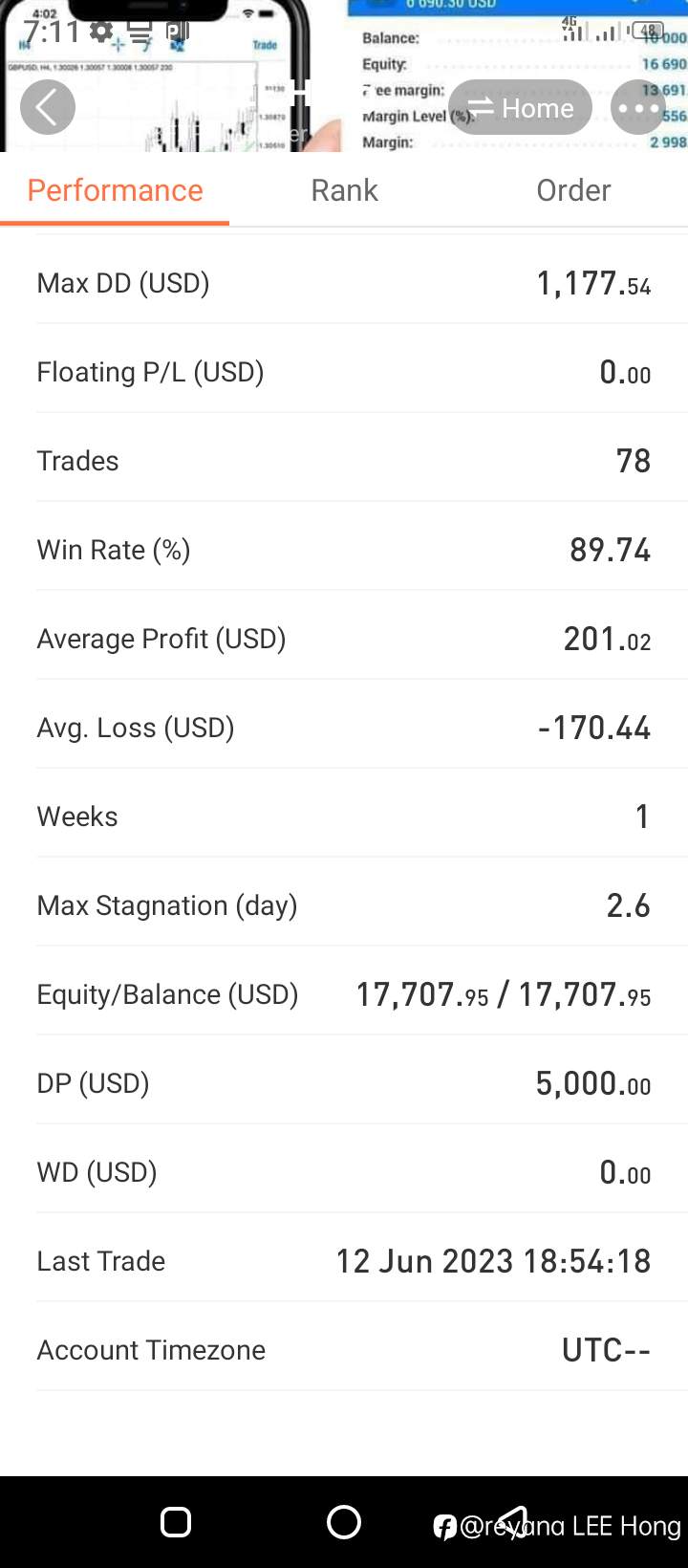
Task: Open the three-dots more menu
Action: (x=638, y=108)
